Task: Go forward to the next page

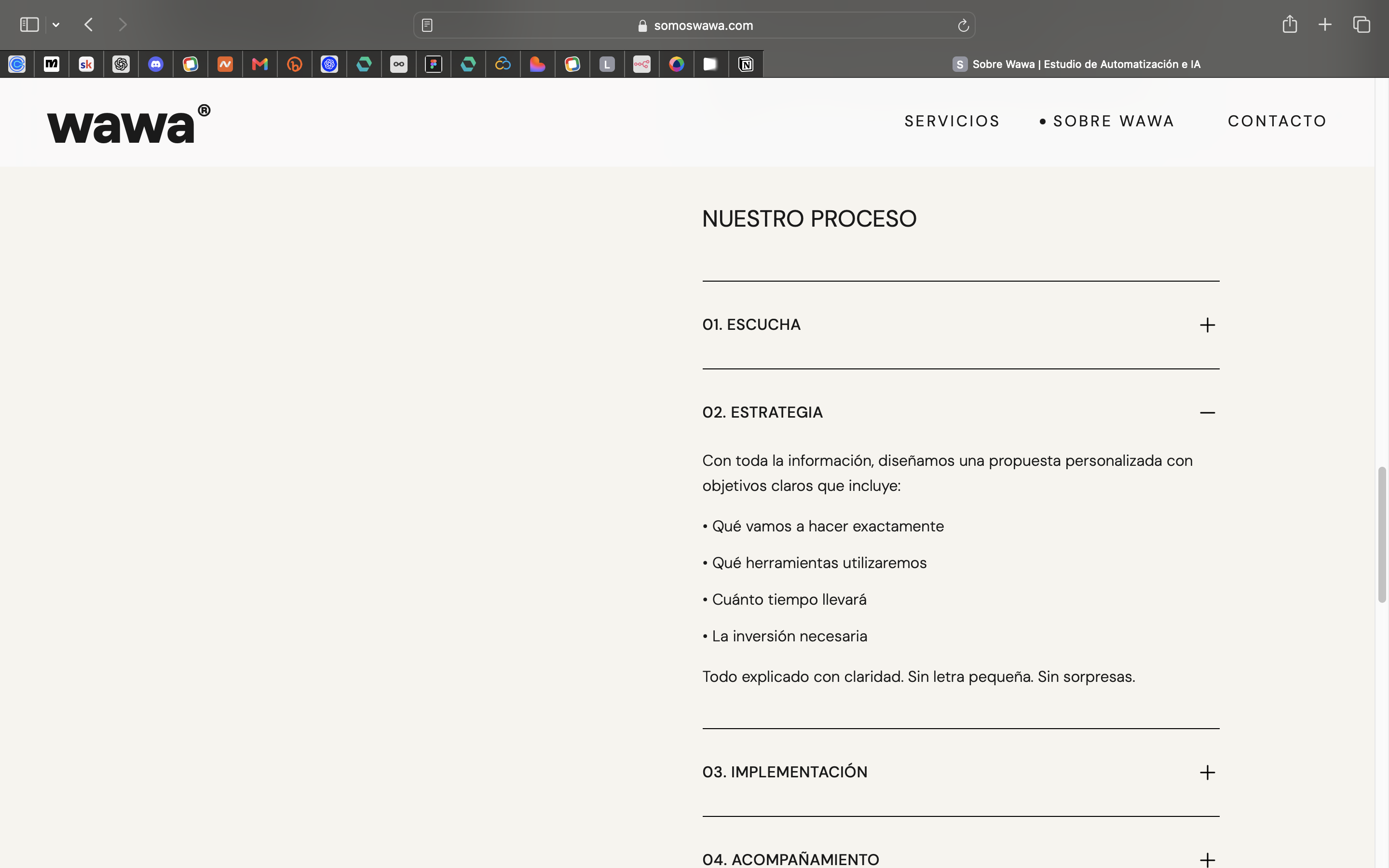Action: tap(122, 25)
